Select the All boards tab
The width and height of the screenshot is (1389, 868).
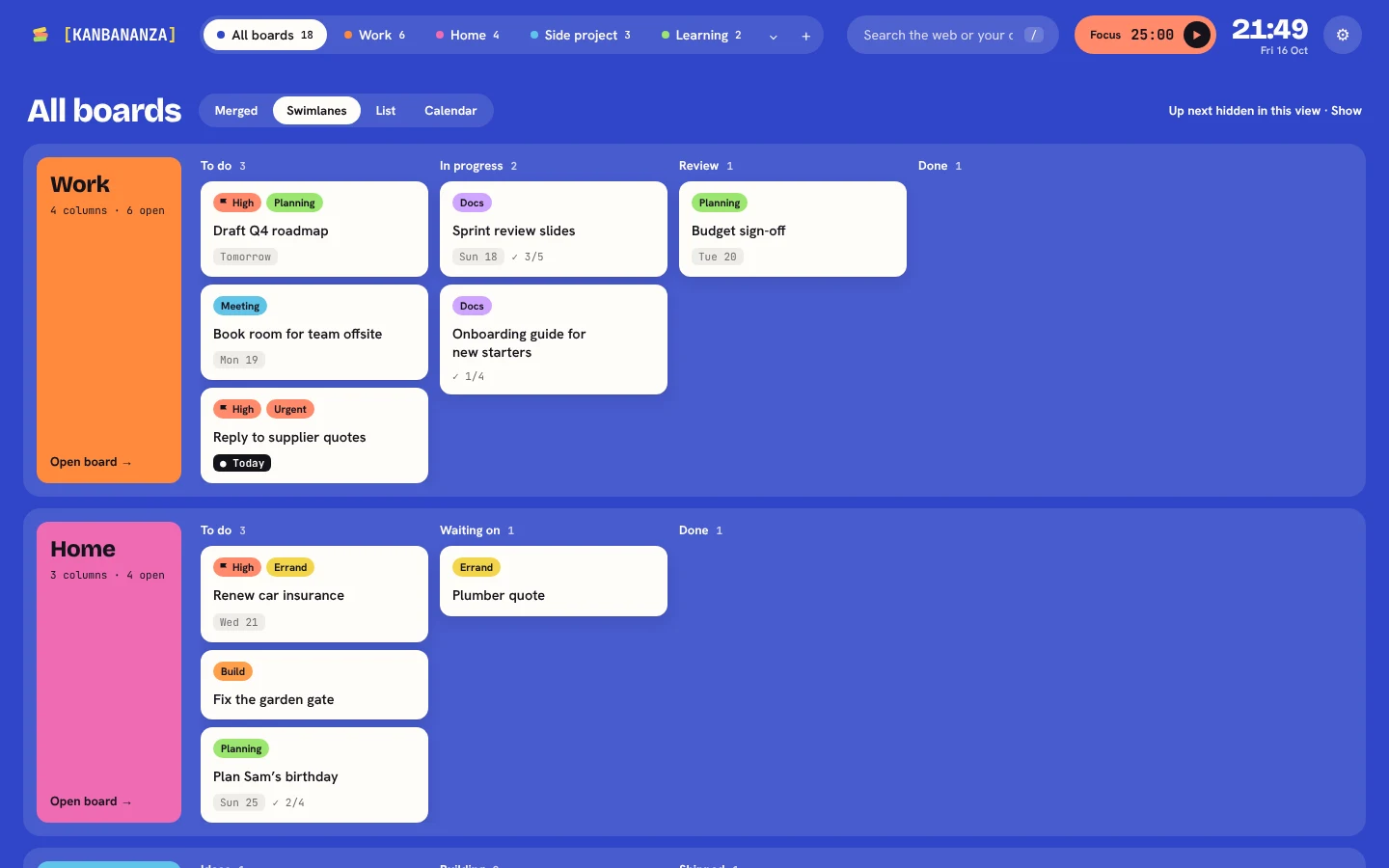(x=265, y=35)
